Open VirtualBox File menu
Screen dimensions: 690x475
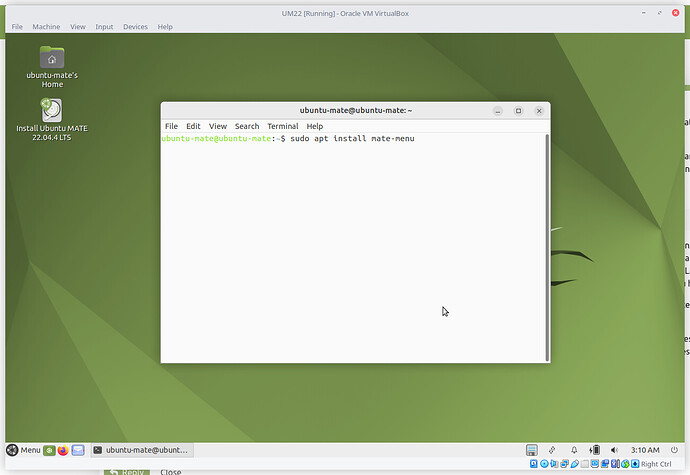click(17, 27)
